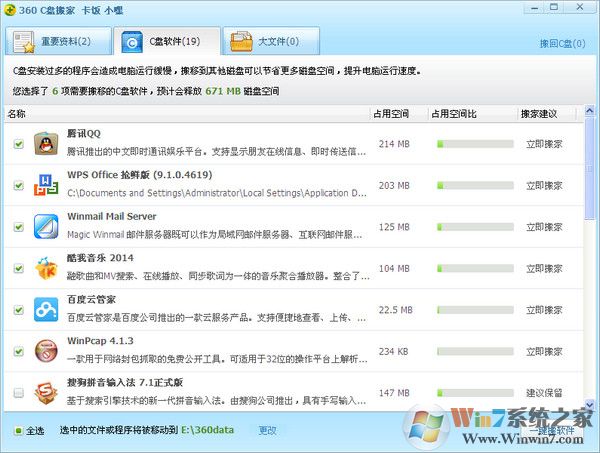The width and height of the screenshot is (600, 453).
Task: Toggle the 全选 select-all checkbox
Action: tap(18, 431)
